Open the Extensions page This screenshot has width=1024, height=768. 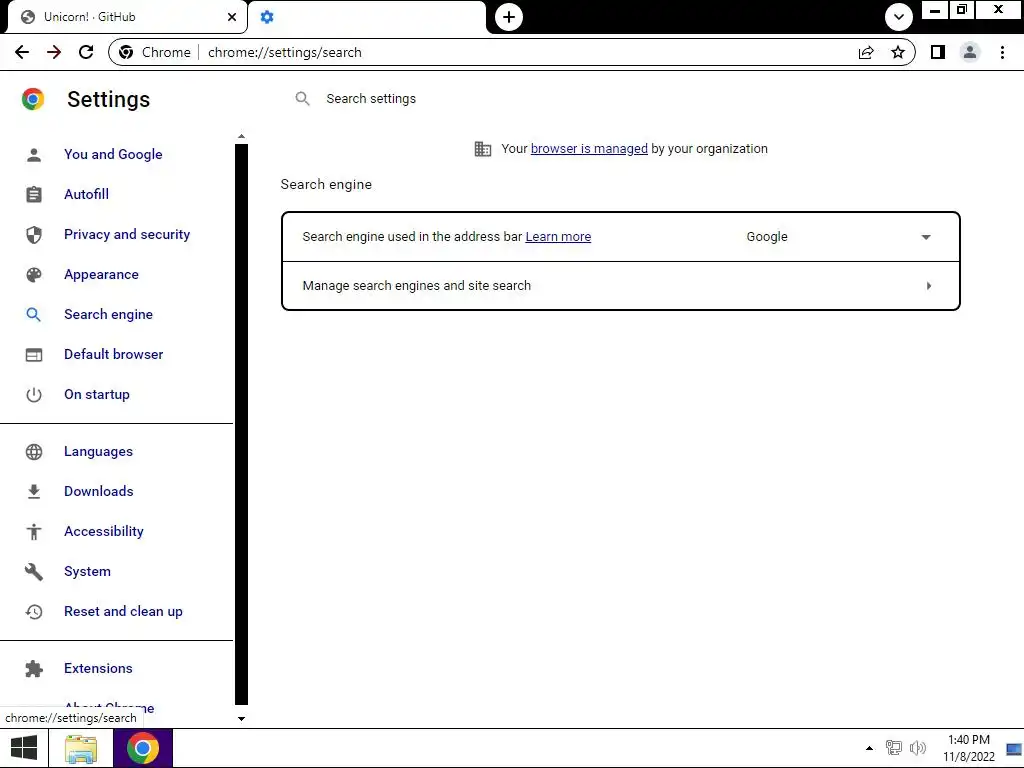click(98, 669)
